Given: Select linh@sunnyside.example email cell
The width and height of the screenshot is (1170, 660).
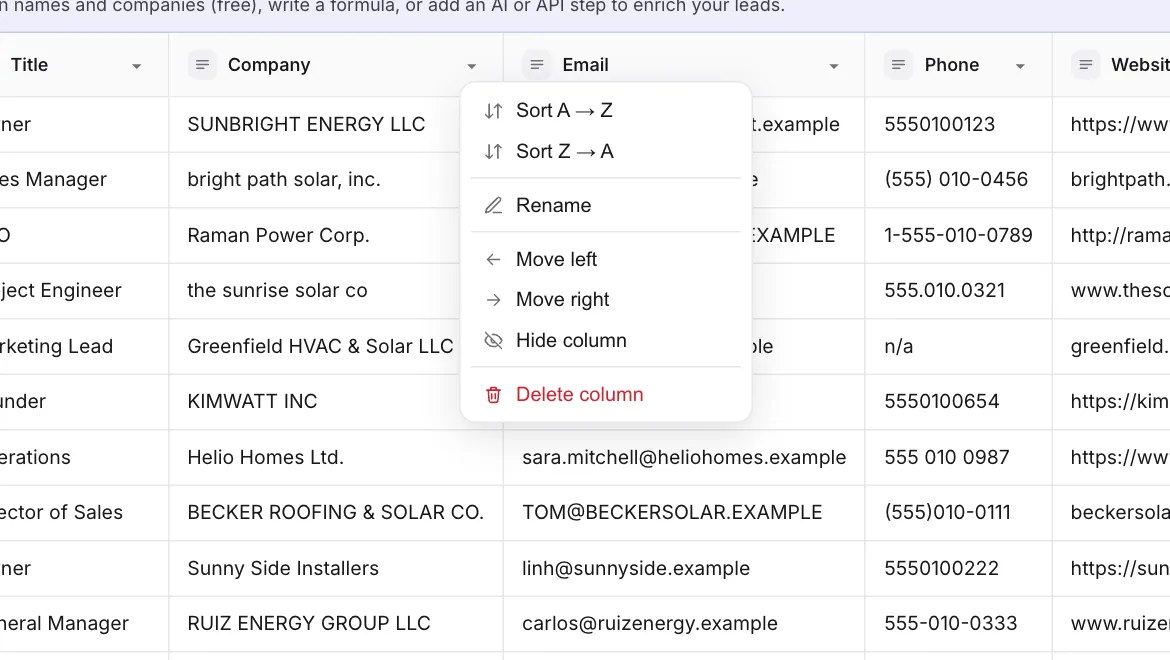Looking at the screenshot, I should click(x=684, y=568).
